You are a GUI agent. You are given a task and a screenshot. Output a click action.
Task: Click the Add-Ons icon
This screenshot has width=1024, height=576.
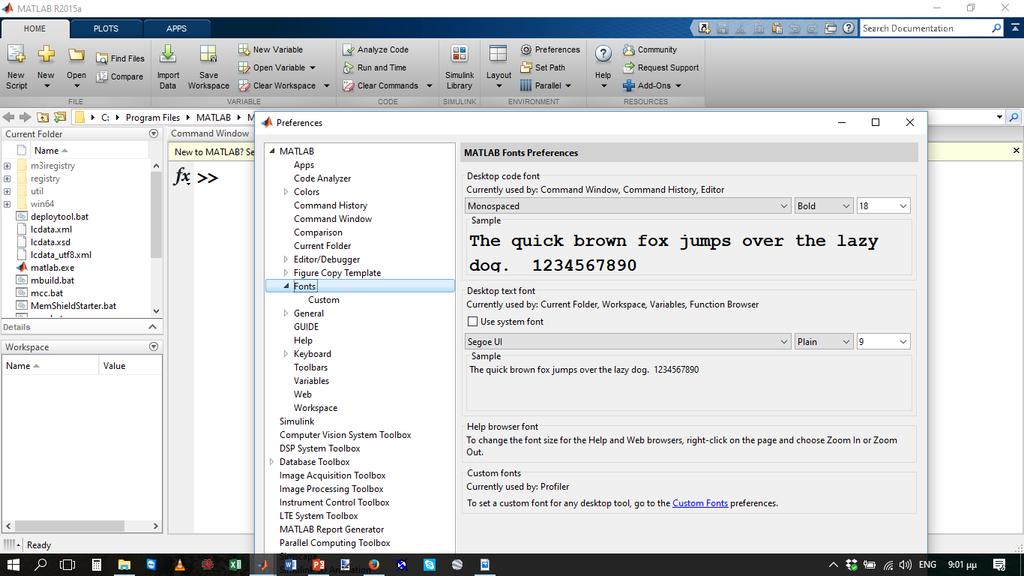tap(629, 86)
